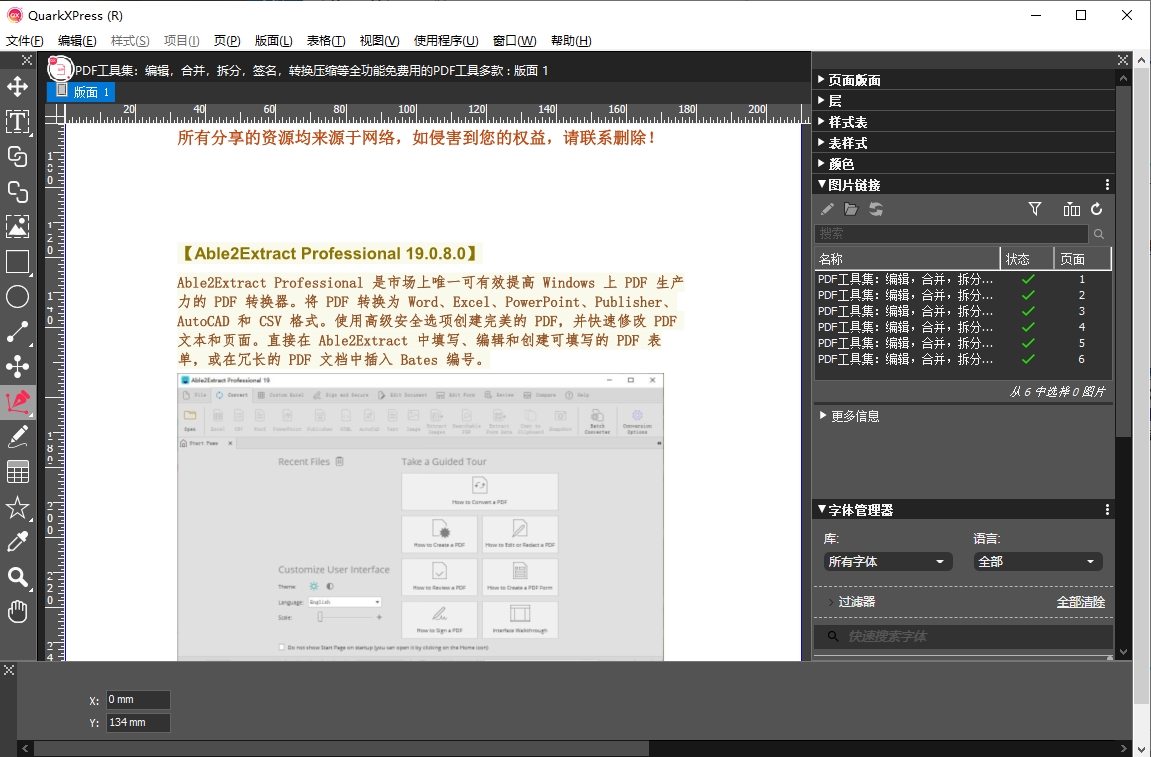Image resolution: width=1151 pixels, height=757 pixels.
Task: Collapse the 图片链接 panel
Action: click(821, 184)
